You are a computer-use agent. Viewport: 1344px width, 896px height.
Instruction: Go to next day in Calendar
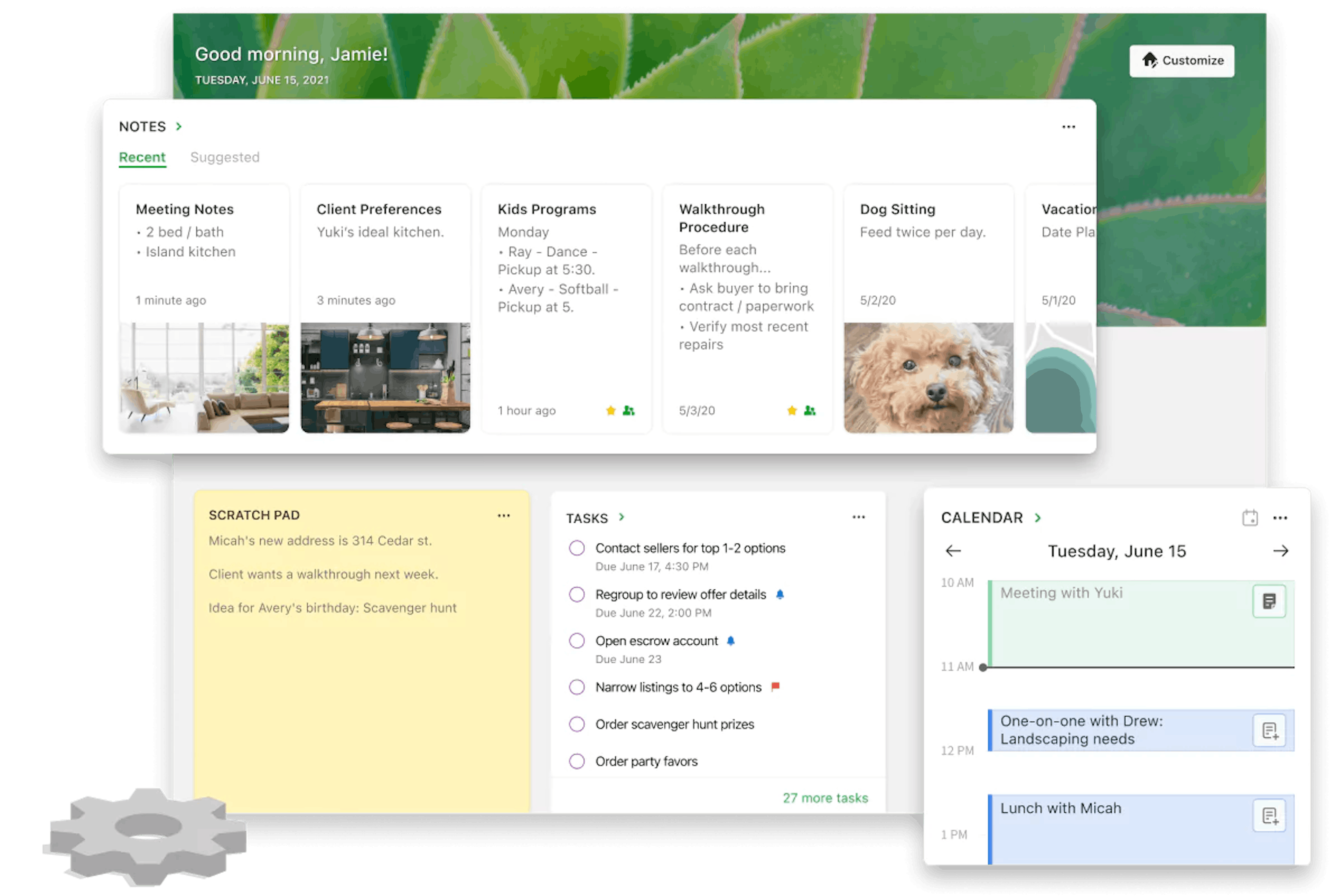1281,551
